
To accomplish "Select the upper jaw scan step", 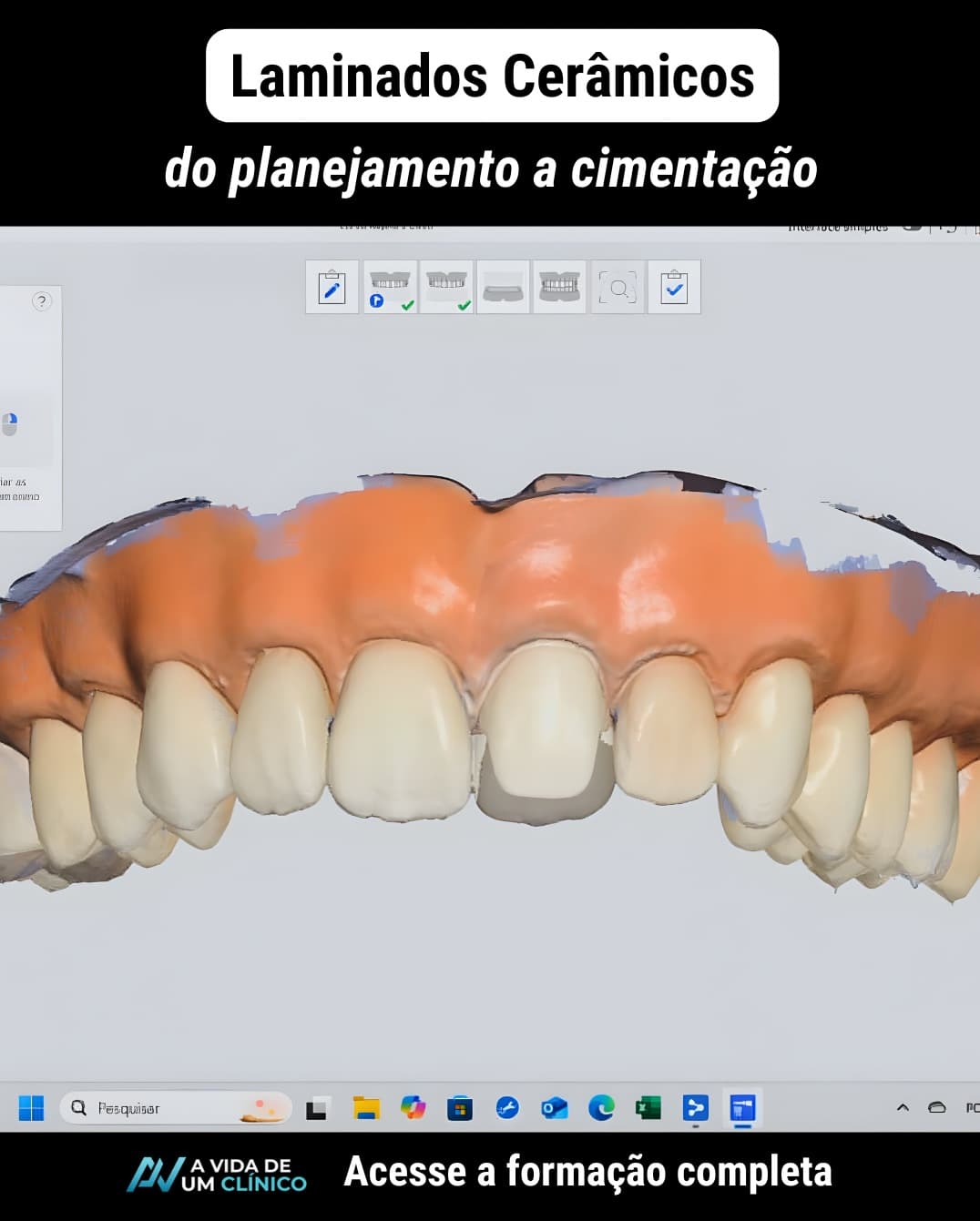I will pyautogui.click(x=446, y=288).
